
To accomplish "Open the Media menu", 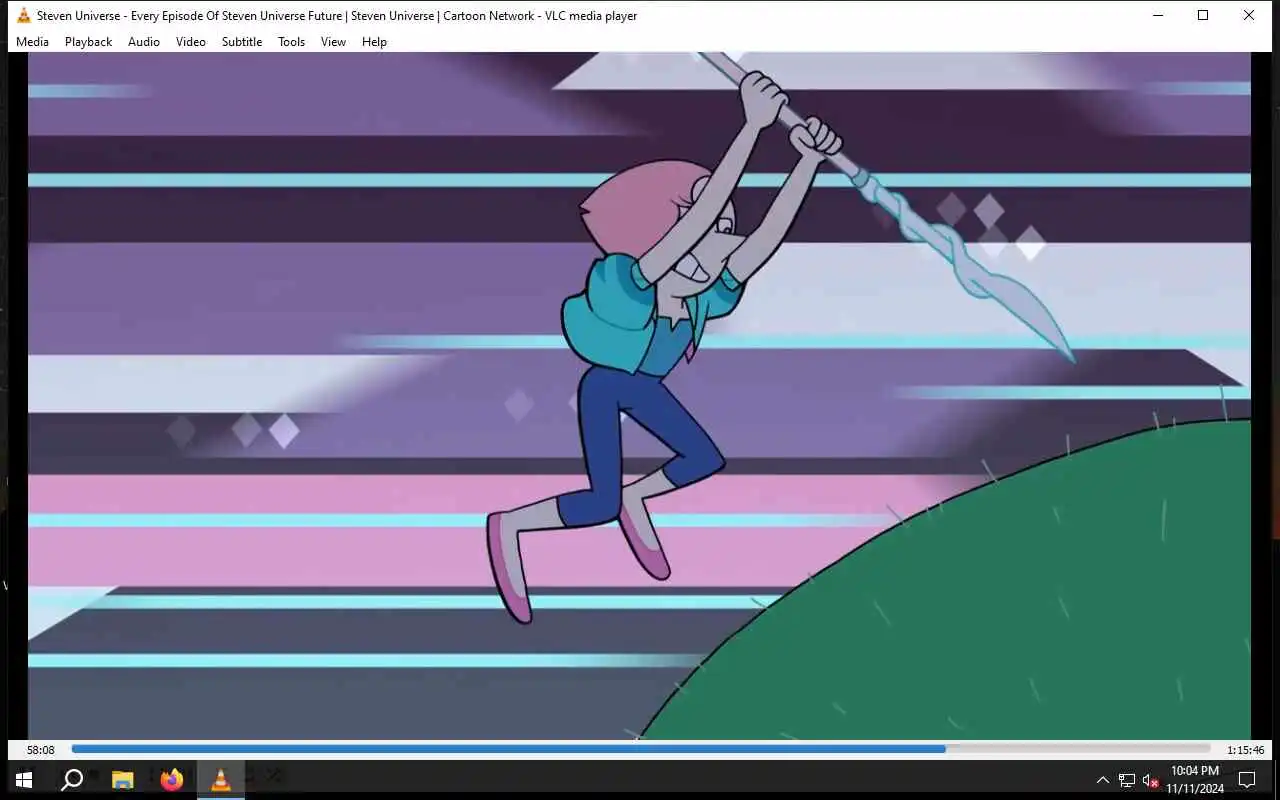I will [32, 42].
